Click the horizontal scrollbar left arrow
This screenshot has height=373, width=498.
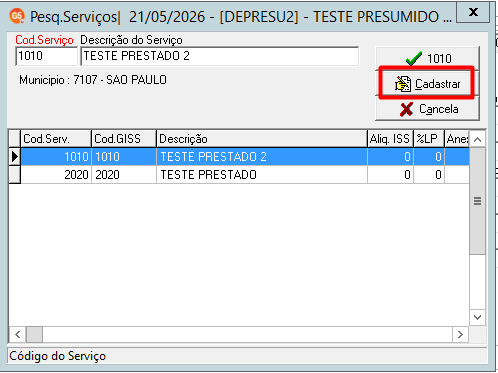18,334
